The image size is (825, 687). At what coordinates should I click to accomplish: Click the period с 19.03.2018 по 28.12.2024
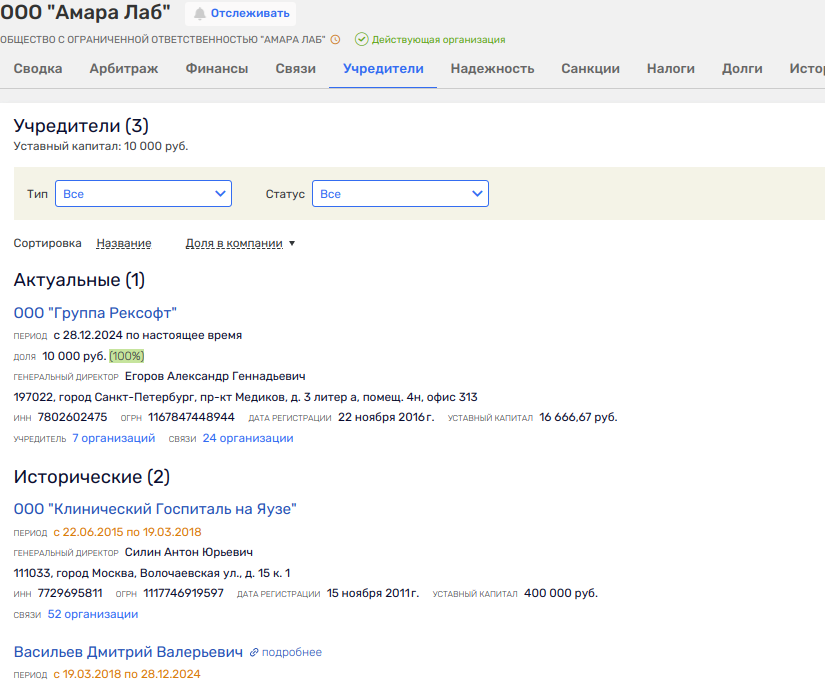point(127,674)
